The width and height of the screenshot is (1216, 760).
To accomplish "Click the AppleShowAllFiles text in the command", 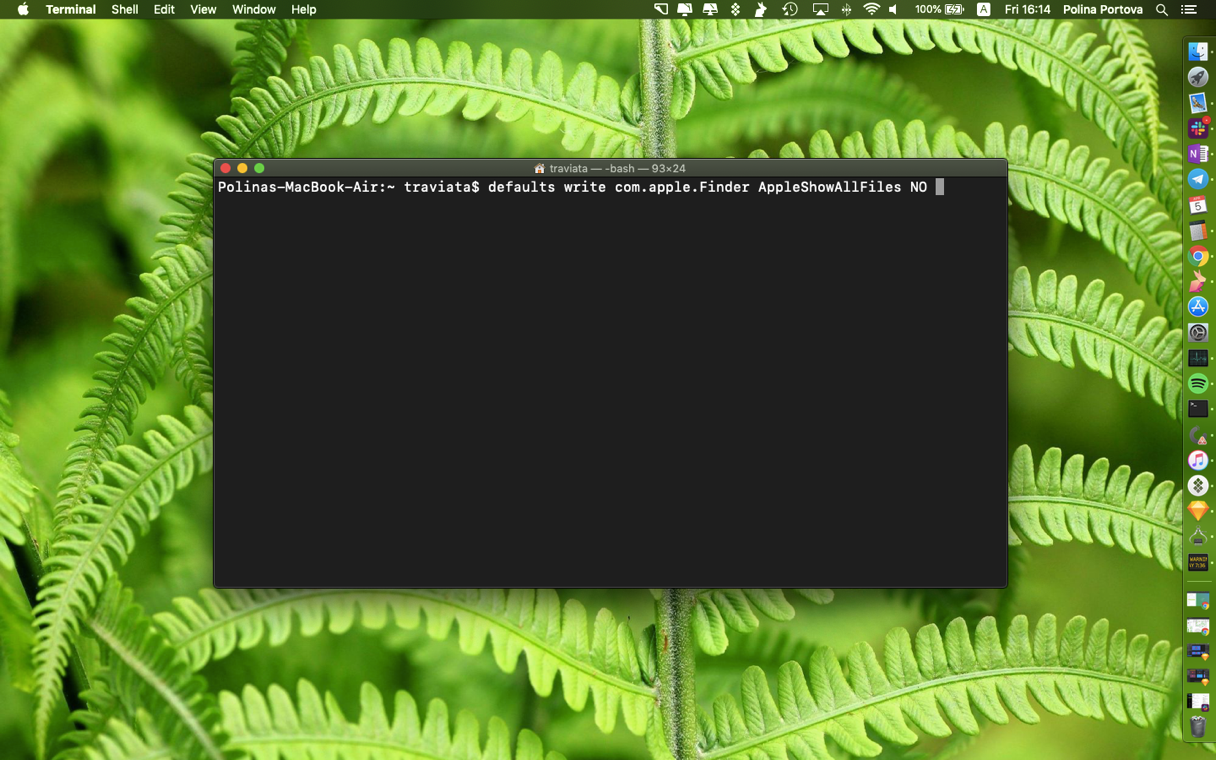I will pyautogui.click(x=830, y=187).
